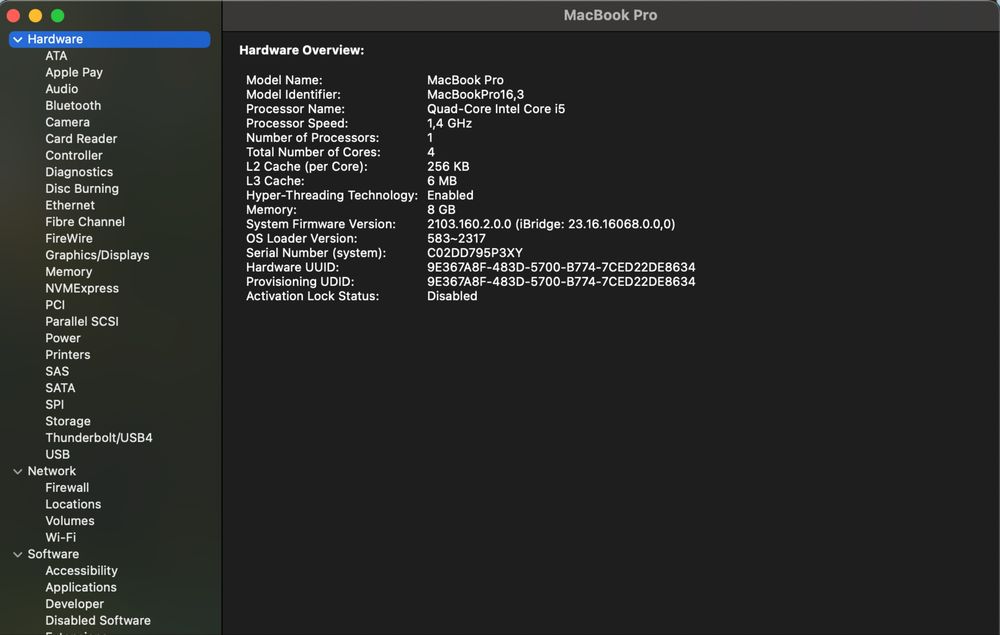Click the MacBook Pro window title
Screen dimensions: 1000x635
610,15
